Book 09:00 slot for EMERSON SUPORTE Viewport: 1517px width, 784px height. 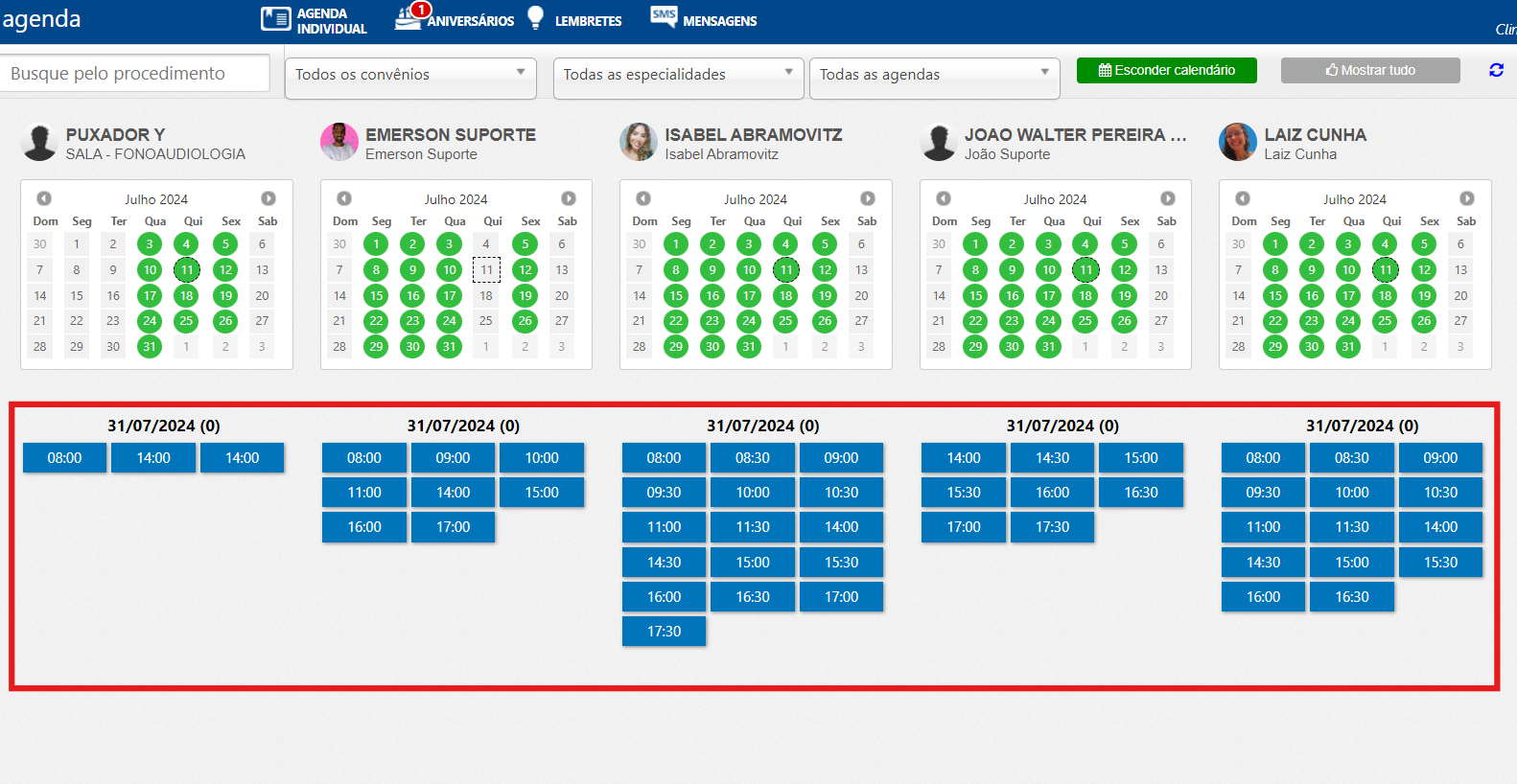tap(454, 458)
